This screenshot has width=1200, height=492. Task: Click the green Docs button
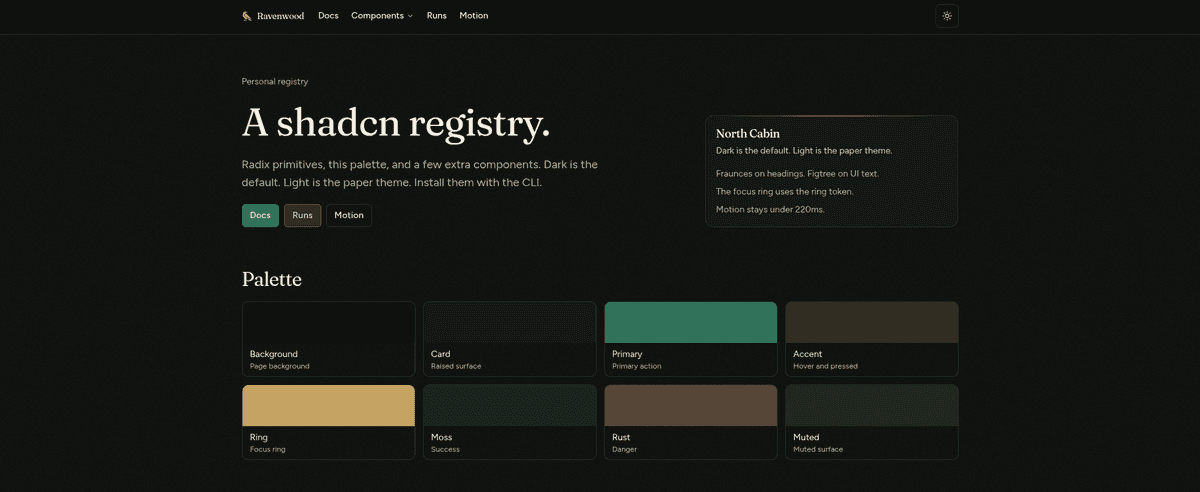[260, 215]
